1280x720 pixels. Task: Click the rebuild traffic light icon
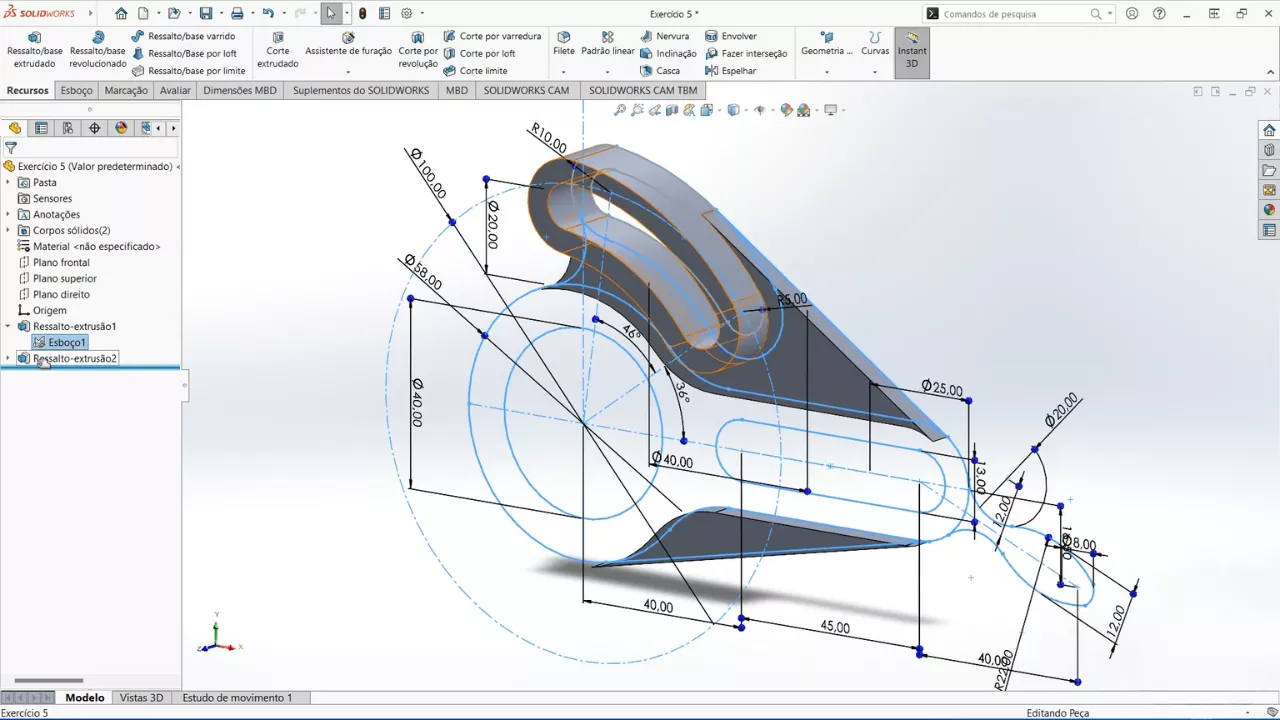tap(363, 14)
